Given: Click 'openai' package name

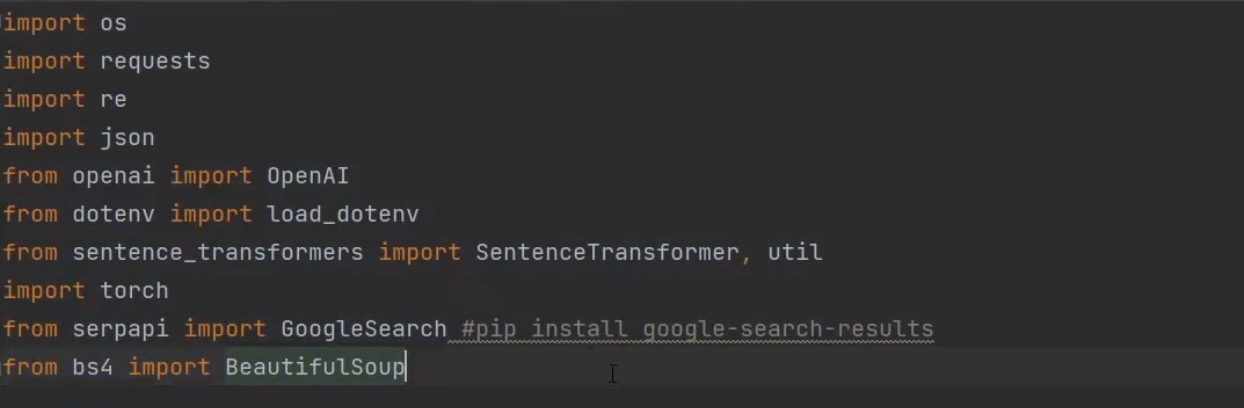Looking at the screenshot, I should 114,176.
